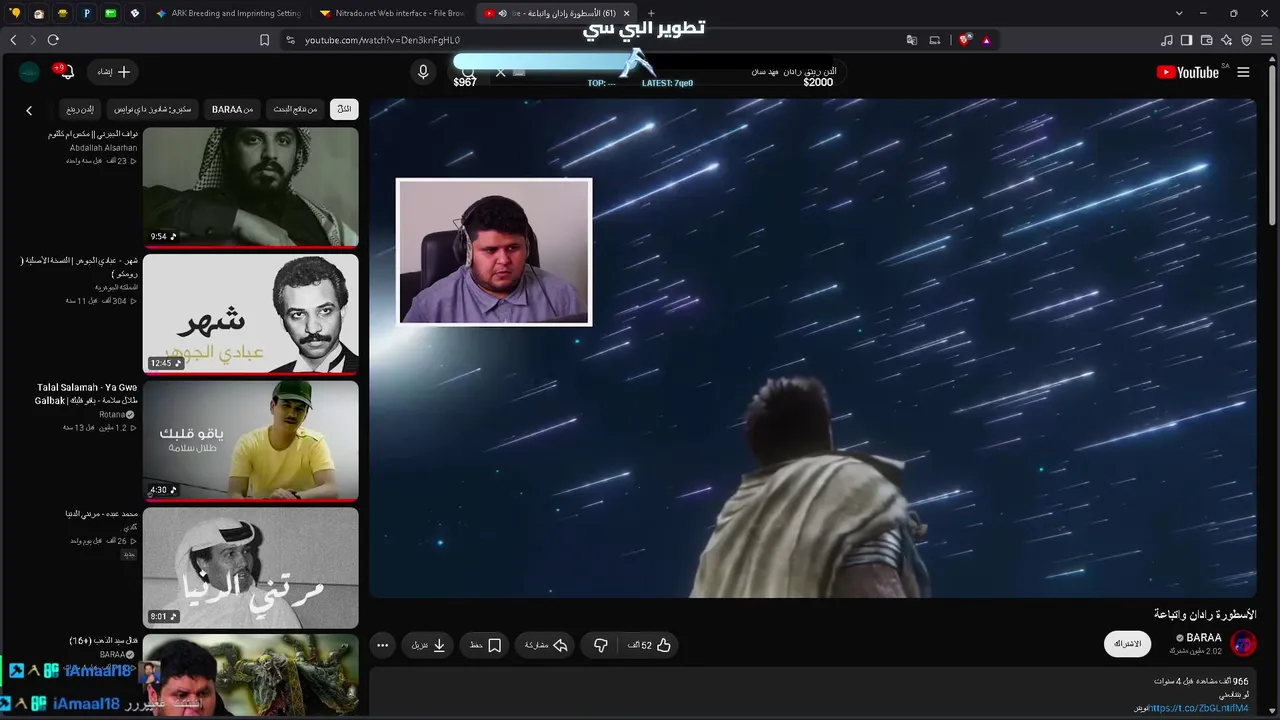The height and width of the screenshot is (720, 1280).
Task: Click the main video player
Action: click(x=813, y=348)
